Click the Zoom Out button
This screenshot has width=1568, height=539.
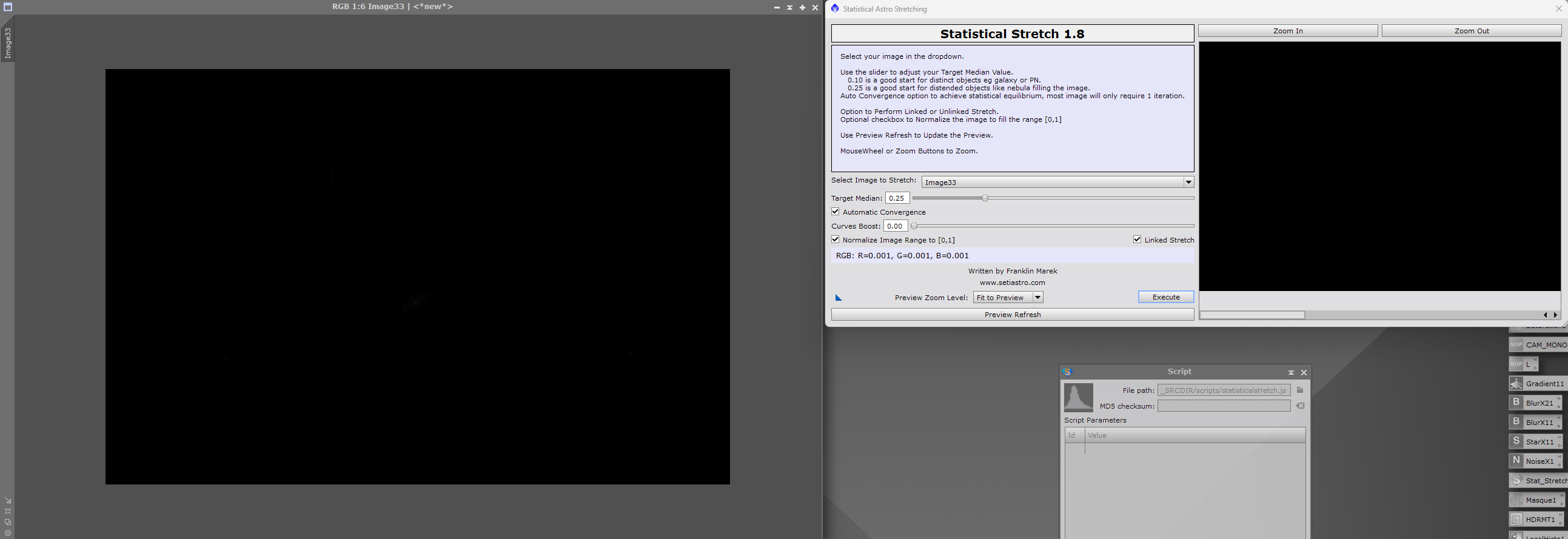pyautogui.click(x=1471, y=31)
